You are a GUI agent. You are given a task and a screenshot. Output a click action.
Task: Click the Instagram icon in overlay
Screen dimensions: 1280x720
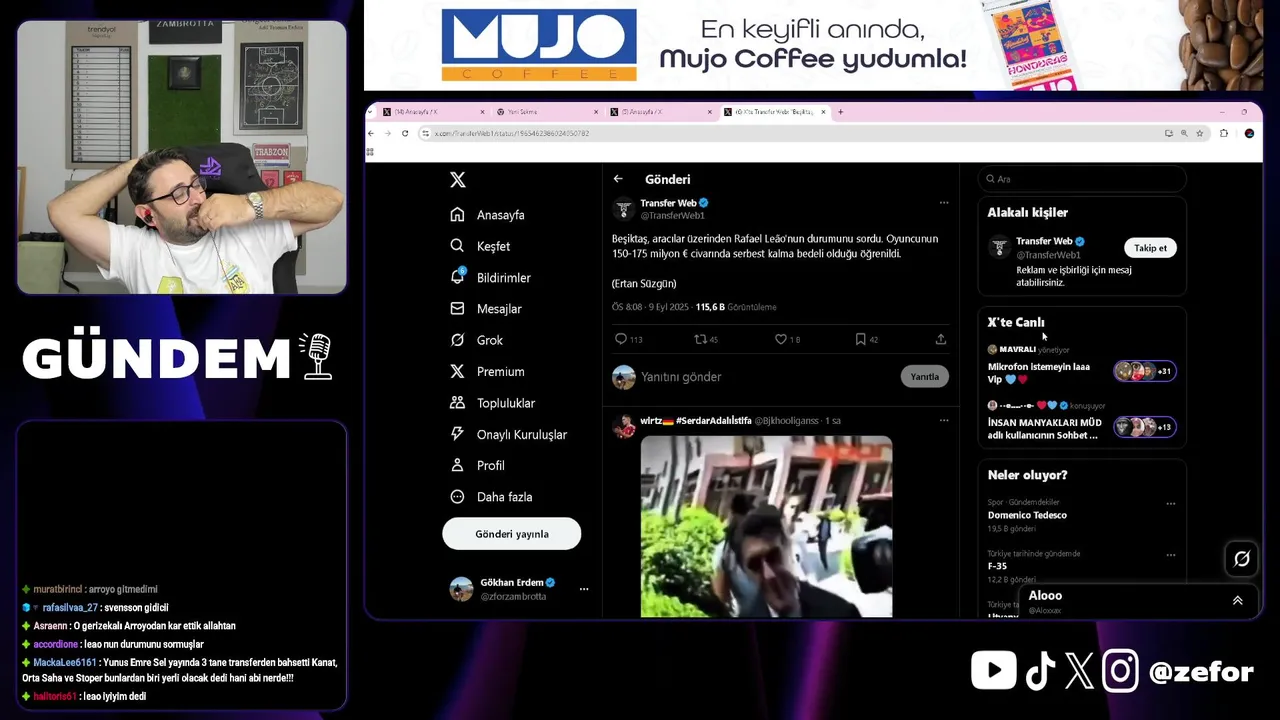(x=1121, y=671)
